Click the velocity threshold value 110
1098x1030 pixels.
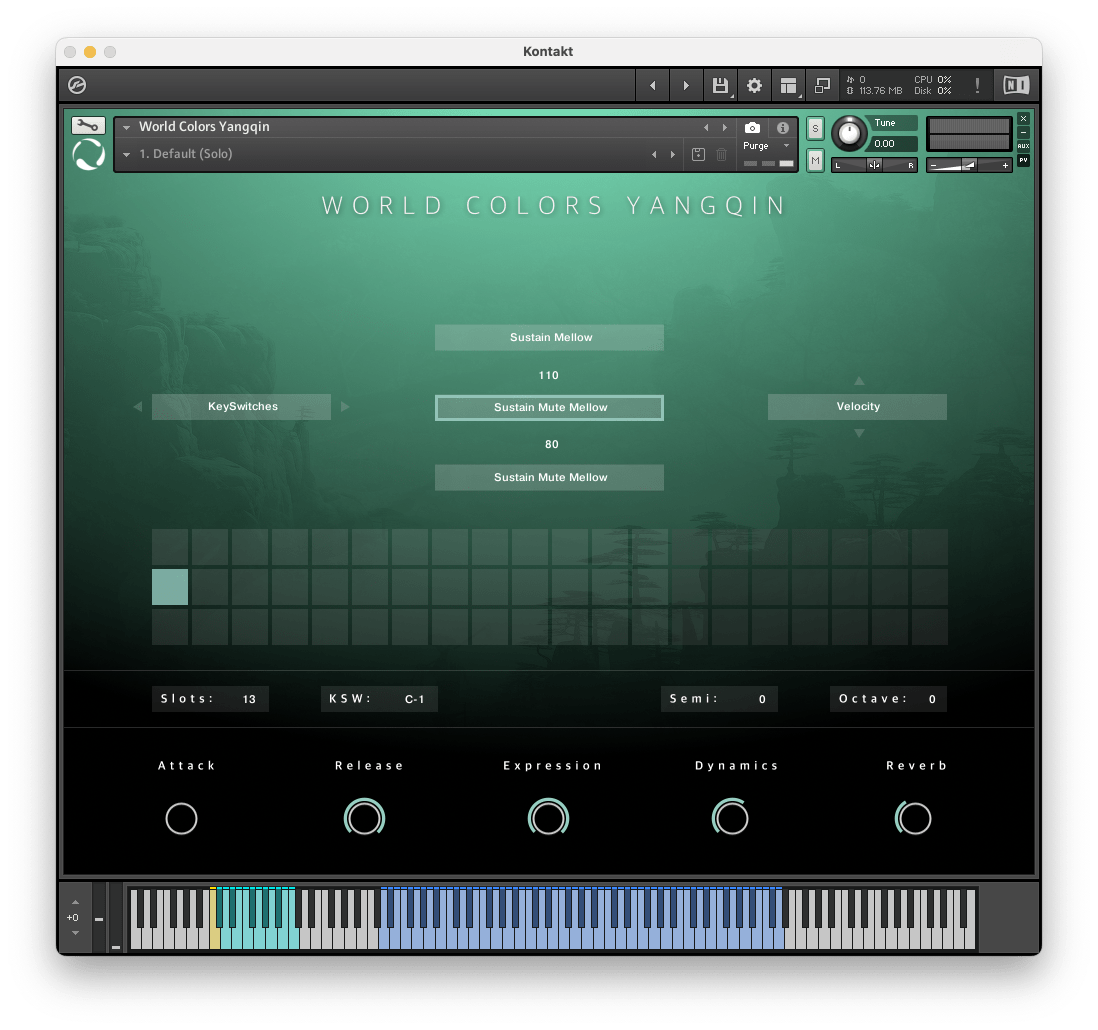click(x=549, y=375)
